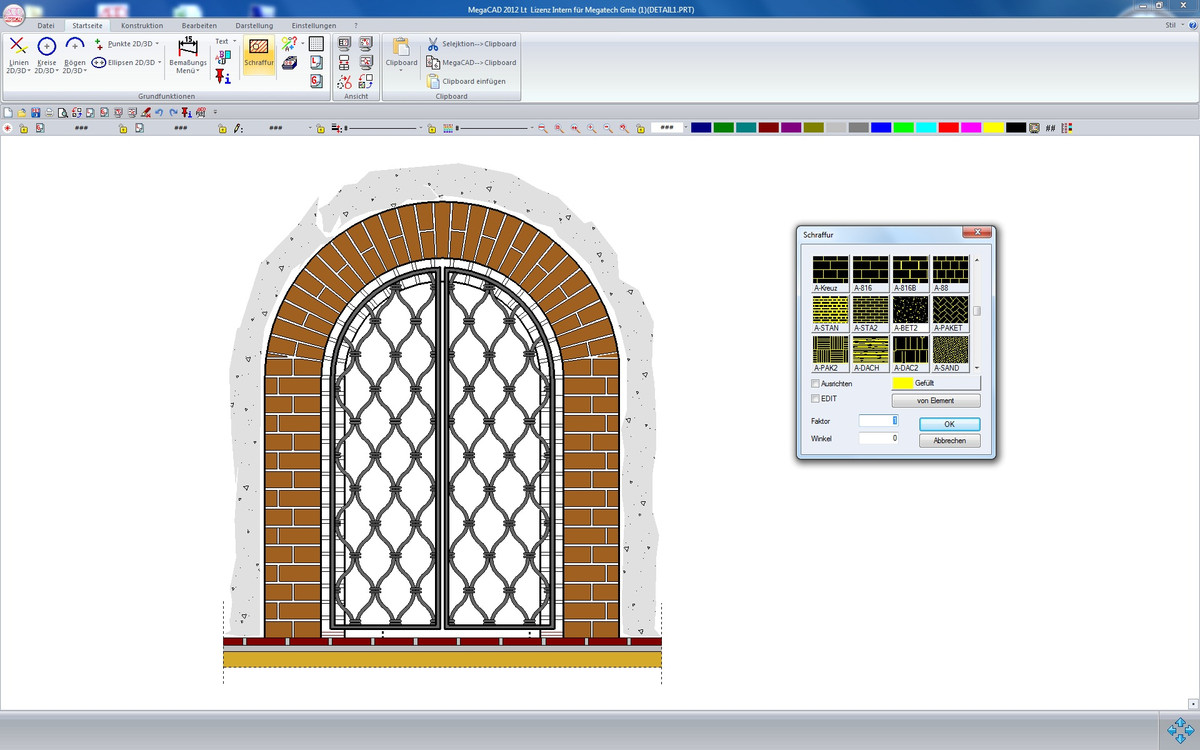Tick the EDIT checkbox

click(816, 399)
